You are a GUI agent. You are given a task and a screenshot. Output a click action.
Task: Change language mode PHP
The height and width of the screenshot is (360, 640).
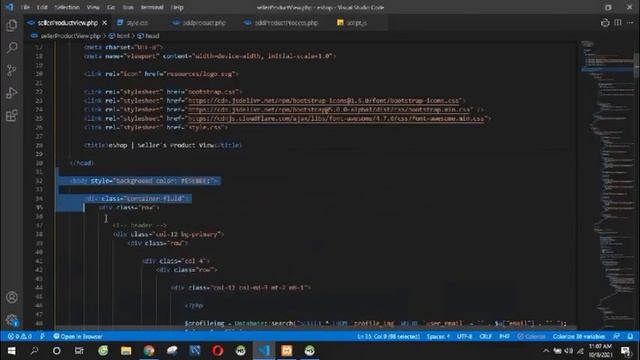click(x=504, y=336)
